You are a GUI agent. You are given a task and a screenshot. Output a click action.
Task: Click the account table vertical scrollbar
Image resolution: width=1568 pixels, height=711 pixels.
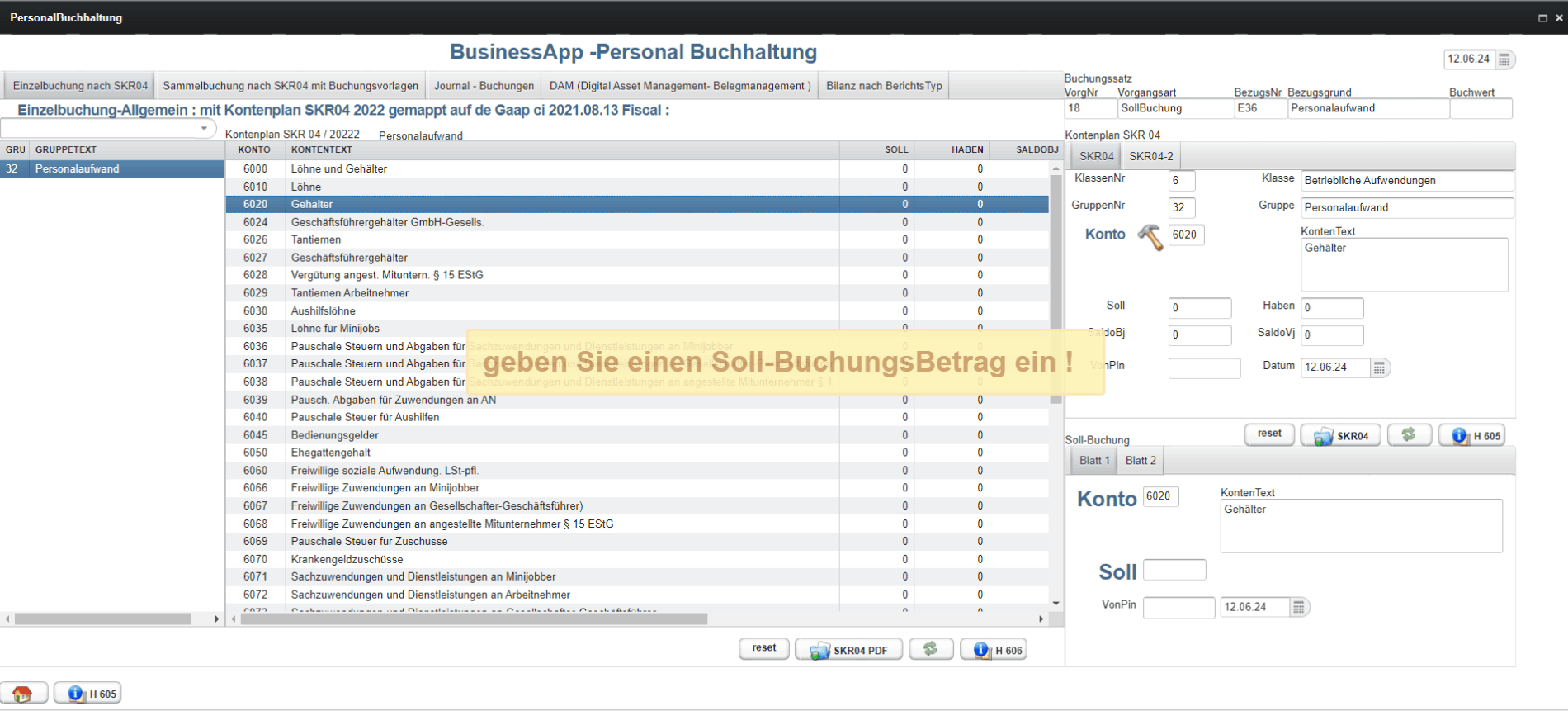1056,289
